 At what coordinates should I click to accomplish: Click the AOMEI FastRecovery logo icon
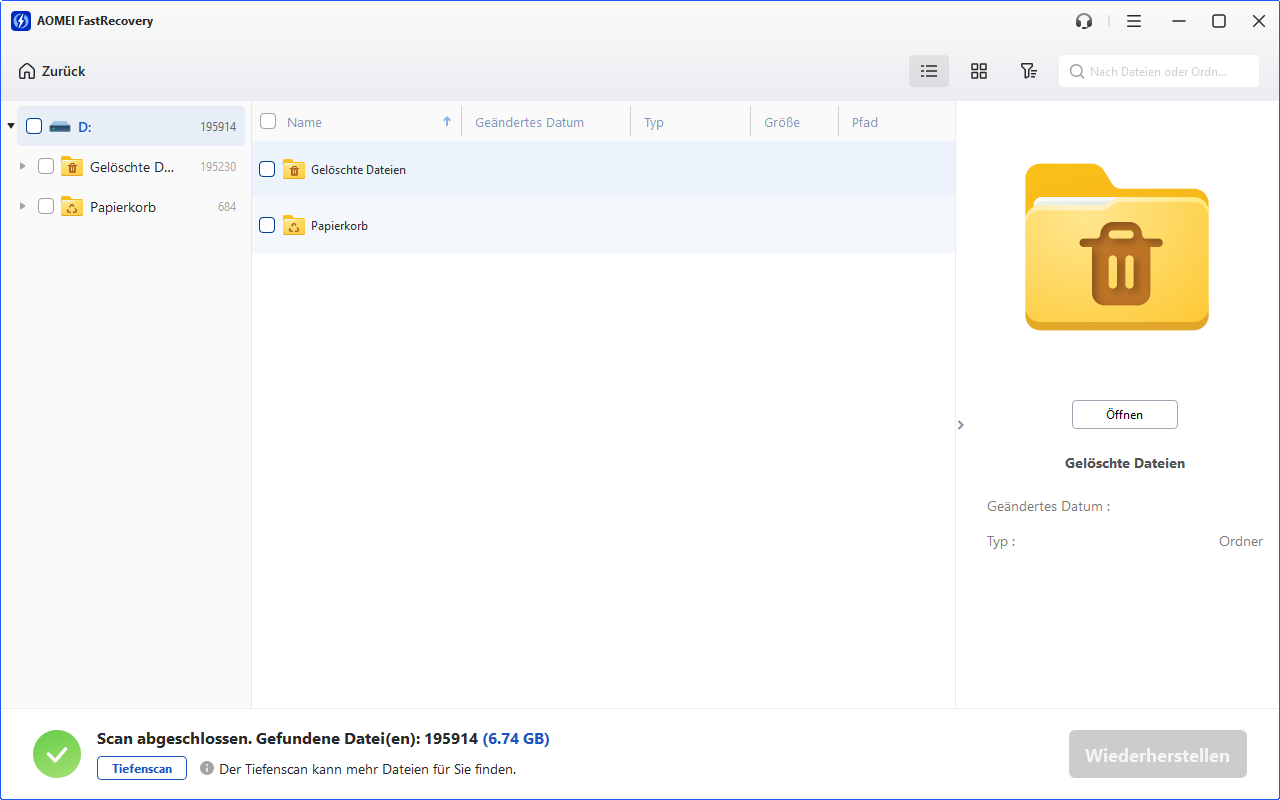[x=20, y=21]
